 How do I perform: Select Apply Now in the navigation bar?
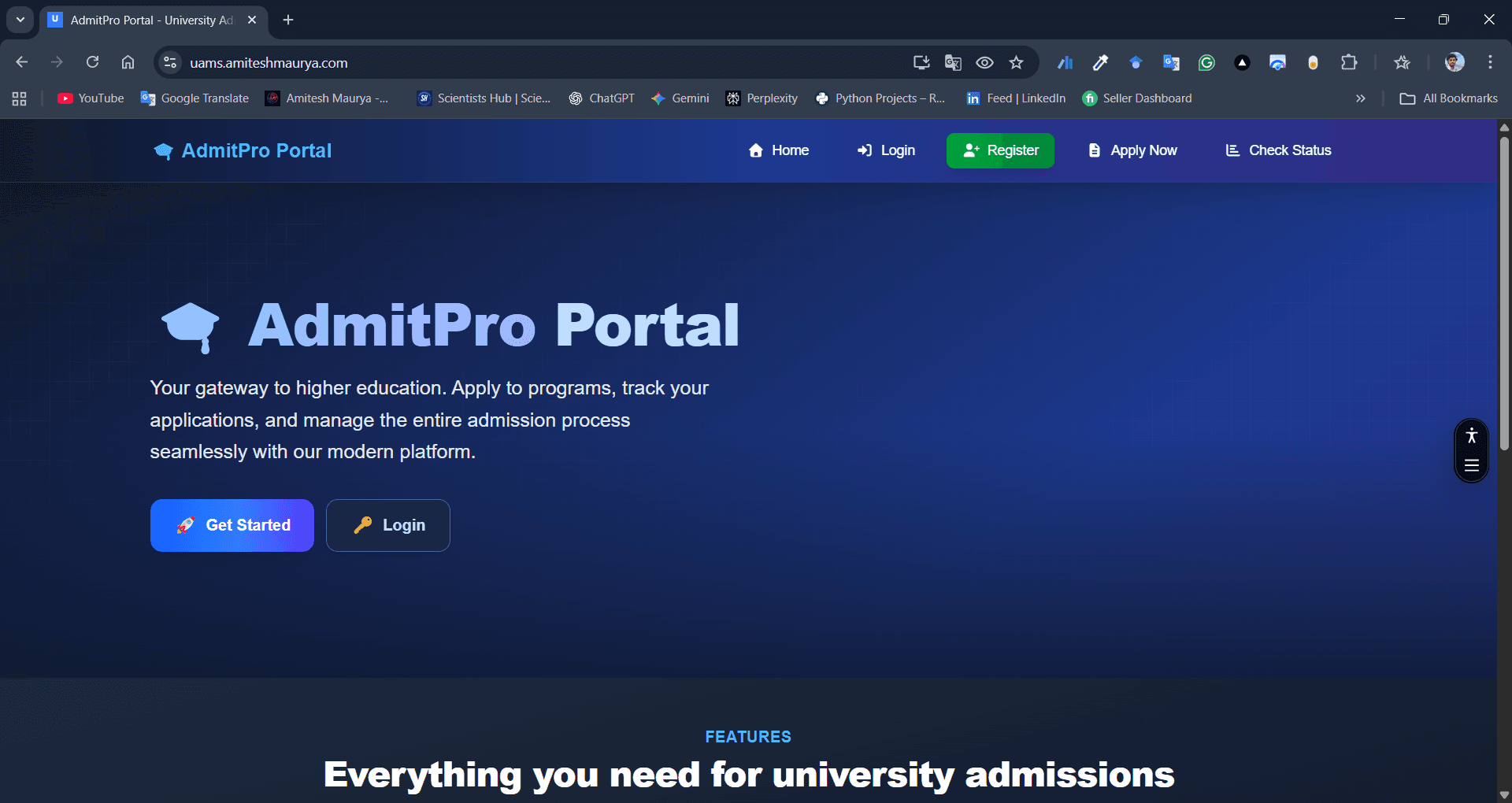point(1132,150)
